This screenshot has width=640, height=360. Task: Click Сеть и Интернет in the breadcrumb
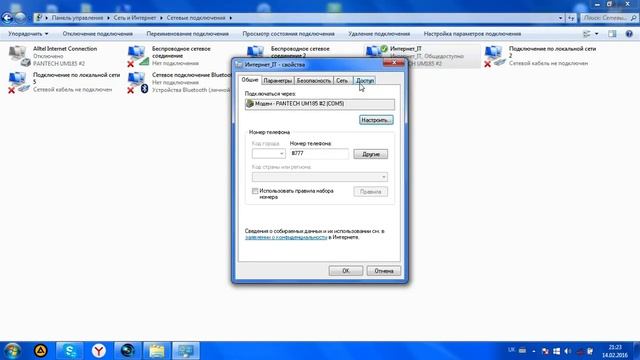(135, 18)
